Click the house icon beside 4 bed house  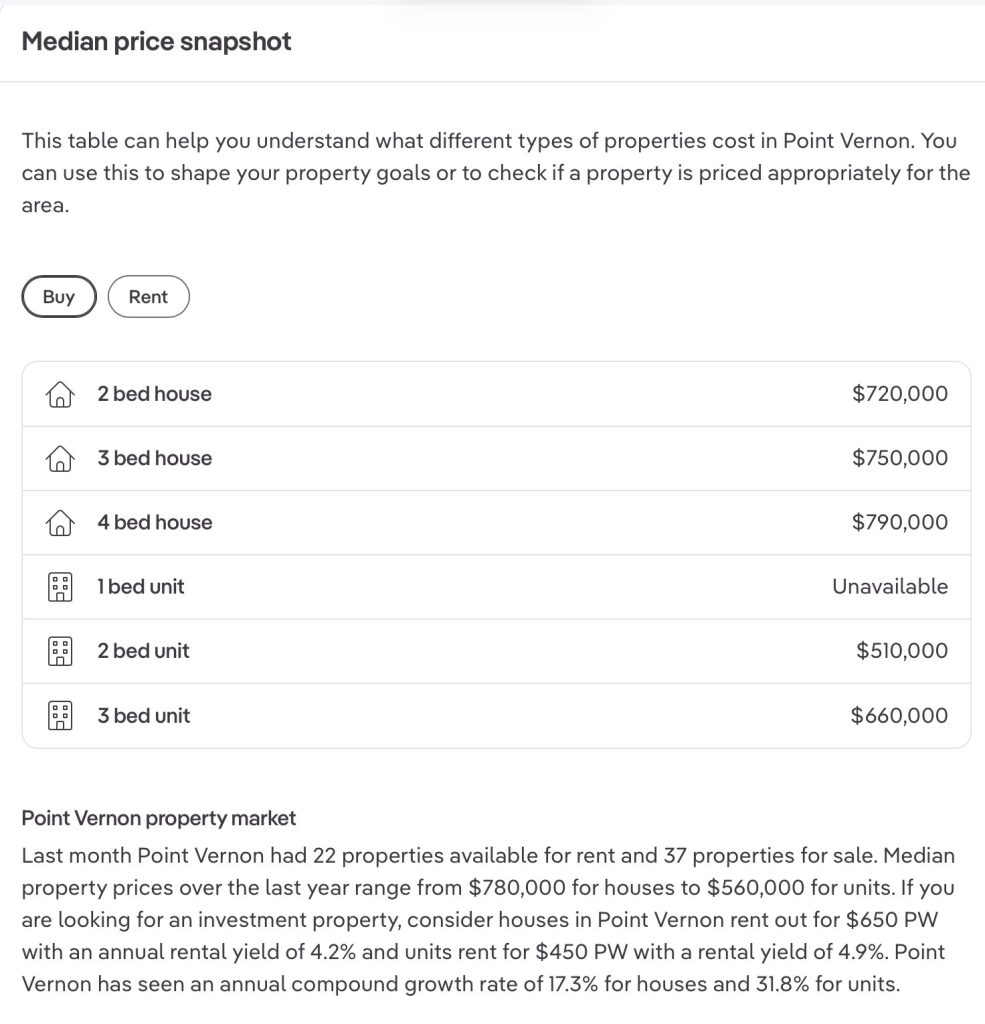[60, 523]
